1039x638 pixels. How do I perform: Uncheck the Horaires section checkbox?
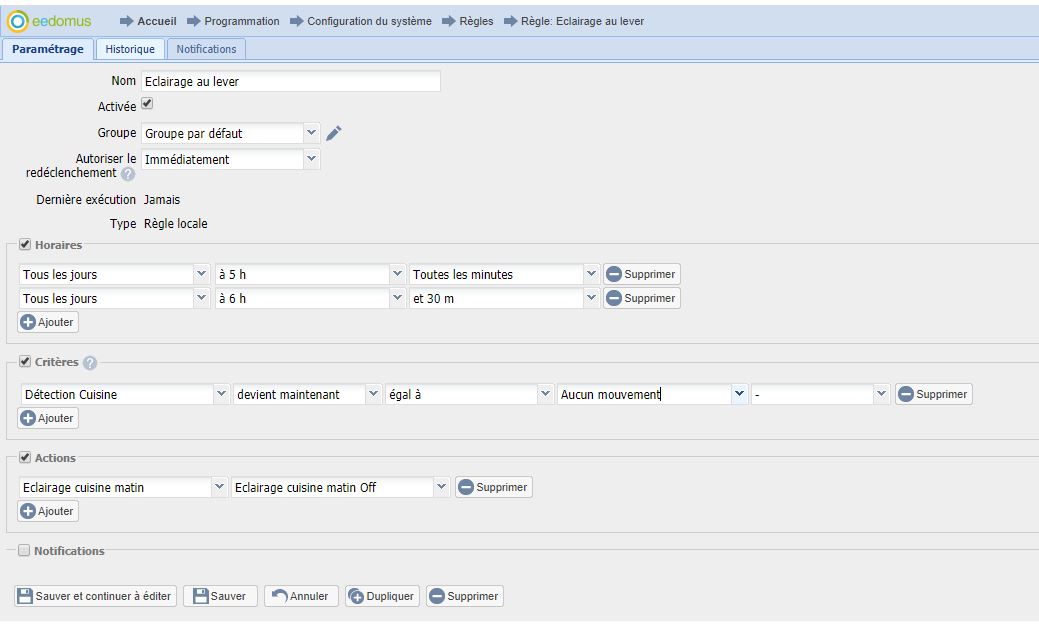point(25,244)
